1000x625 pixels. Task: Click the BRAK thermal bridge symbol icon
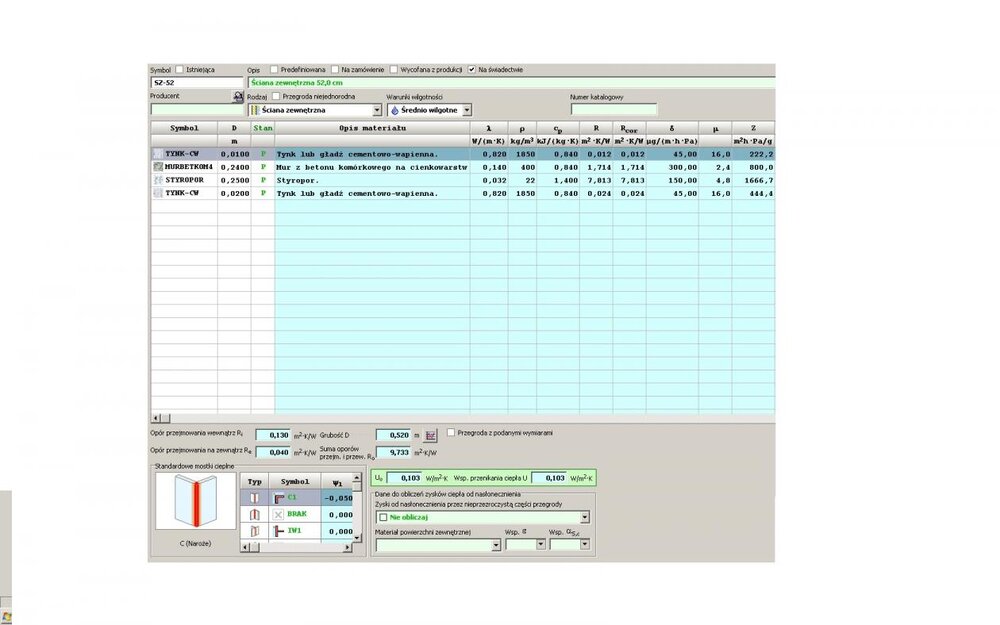[279, 513]
